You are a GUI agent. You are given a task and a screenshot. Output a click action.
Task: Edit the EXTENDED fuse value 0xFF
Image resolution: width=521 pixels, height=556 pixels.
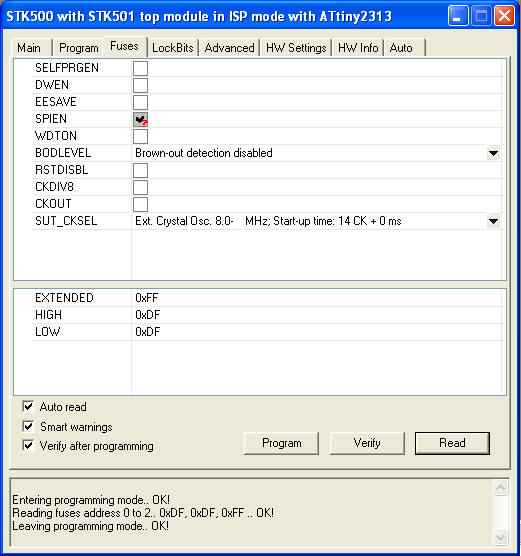coord(146,298)
